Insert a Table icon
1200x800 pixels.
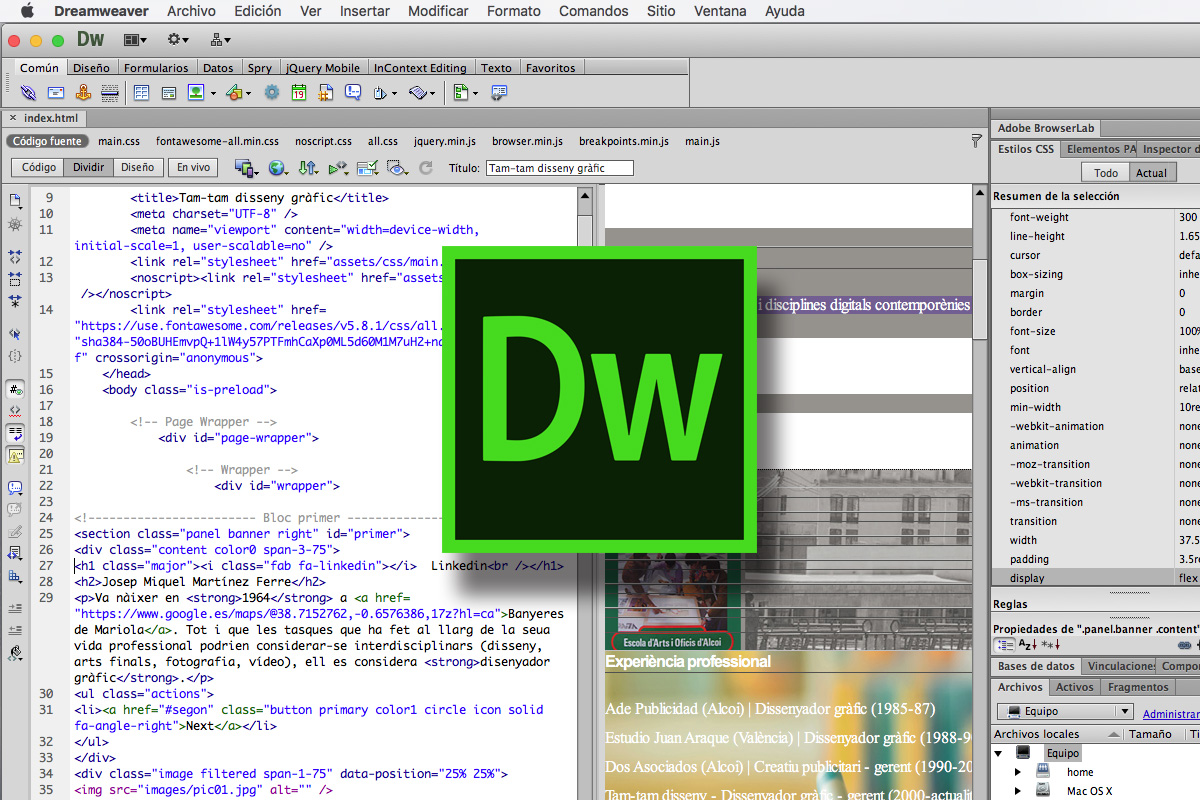pyautogui.click(x=141, y=93)
